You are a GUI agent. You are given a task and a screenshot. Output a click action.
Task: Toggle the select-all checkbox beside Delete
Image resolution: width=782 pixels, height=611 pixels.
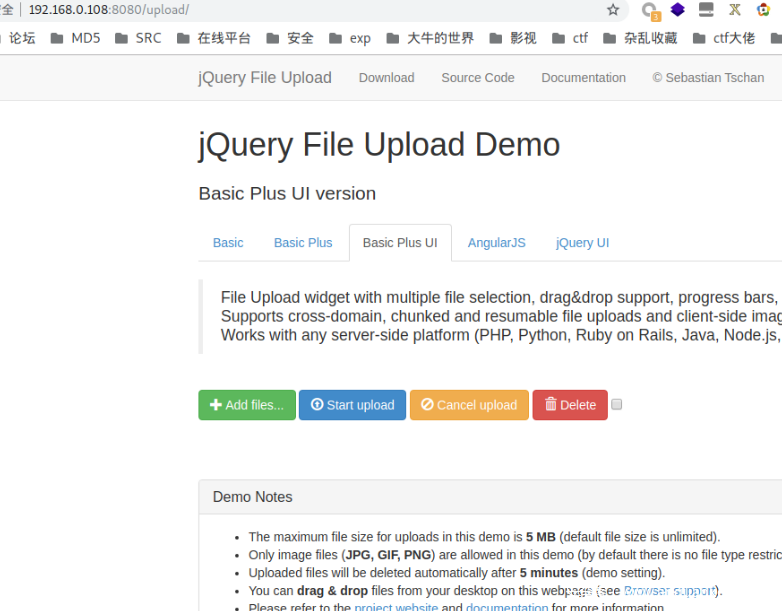coord(617,405)
